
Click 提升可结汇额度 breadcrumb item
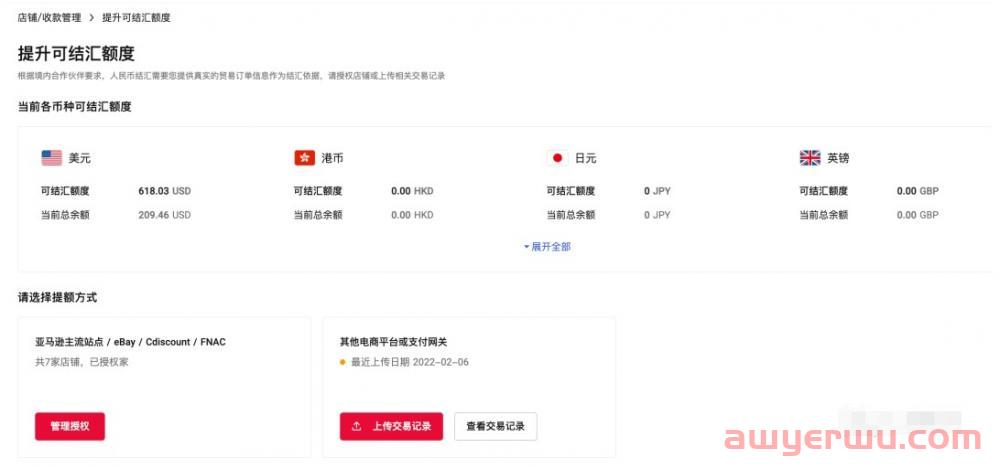(x=136, y=18)
